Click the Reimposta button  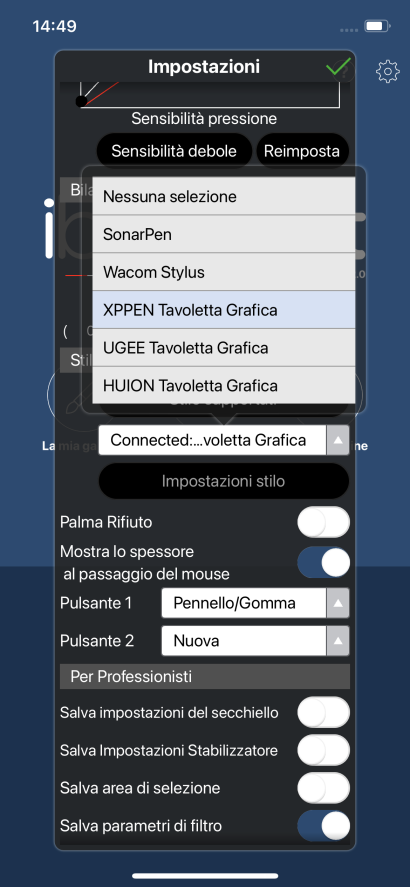click(302, 151)
